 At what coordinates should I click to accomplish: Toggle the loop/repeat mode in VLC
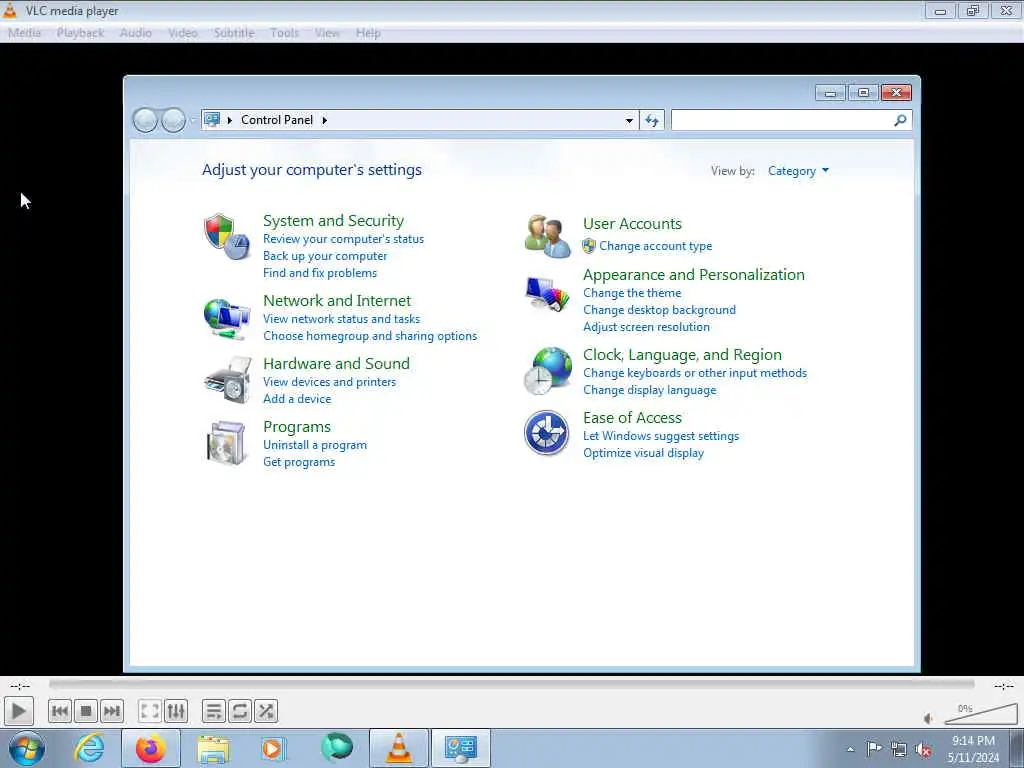(x=240, y=711)
